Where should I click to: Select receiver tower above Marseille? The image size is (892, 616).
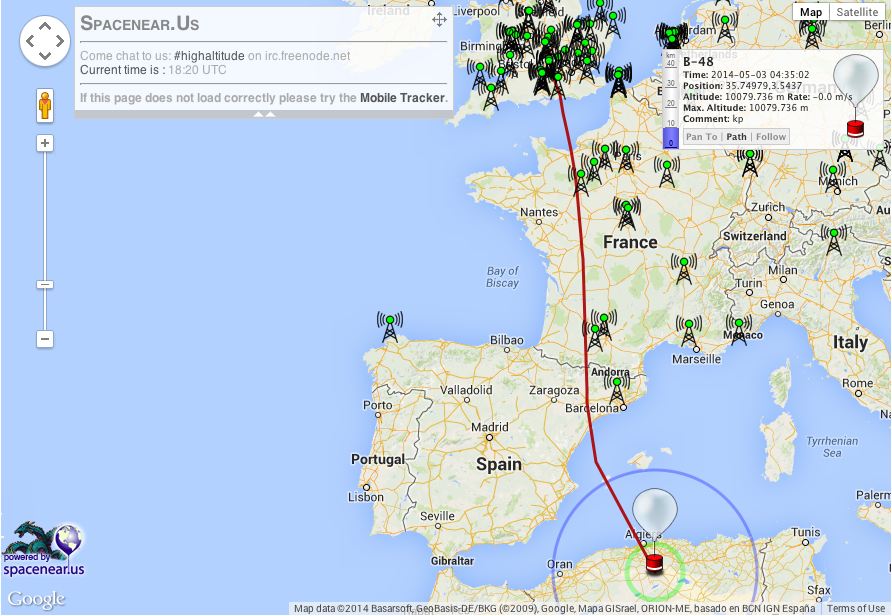click(688, 332)
